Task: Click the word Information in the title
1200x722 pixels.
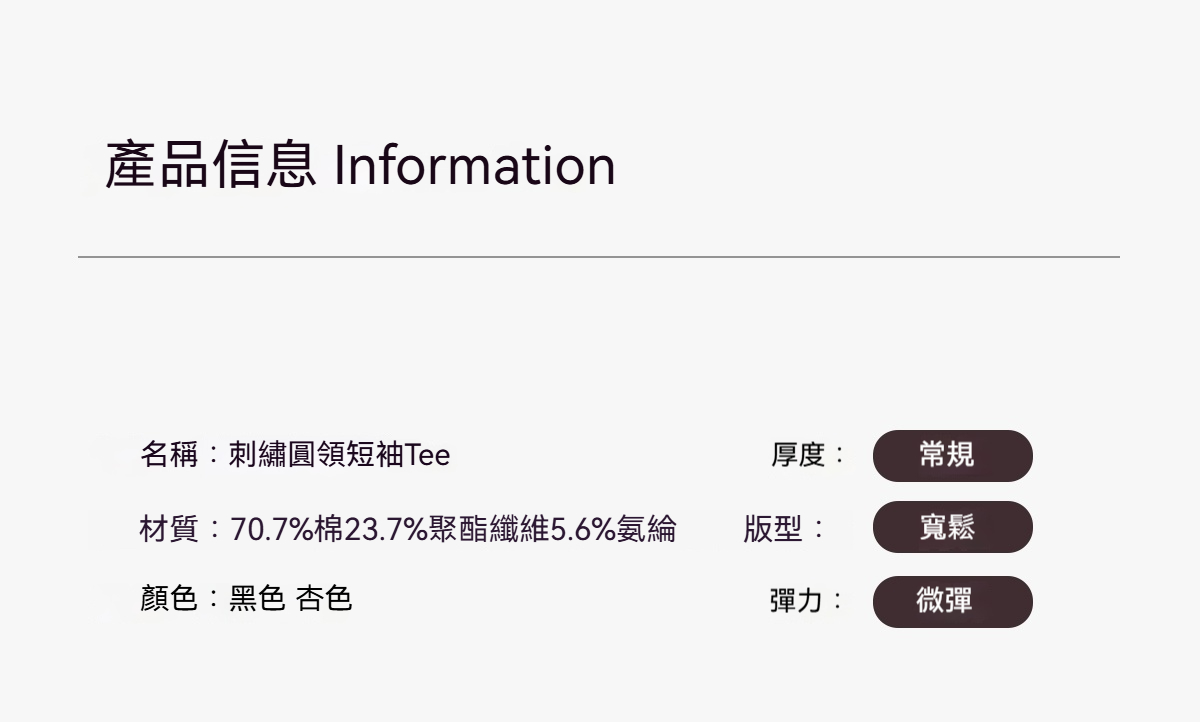Action: coord(474,166)
